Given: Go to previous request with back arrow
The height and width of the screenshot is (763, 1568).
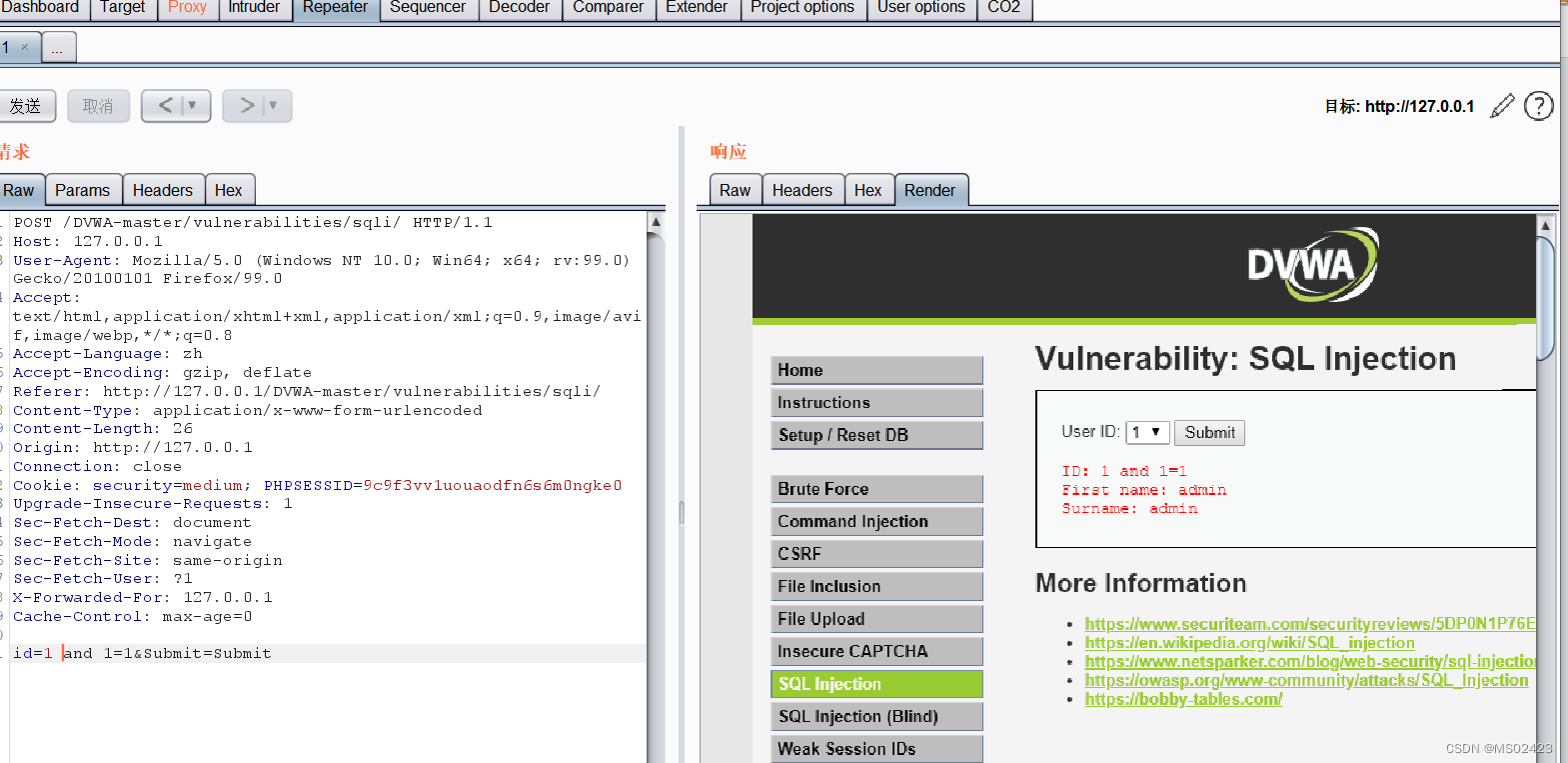Looking at the screenshot, I should pyautogui.click(x=166, y=105).
